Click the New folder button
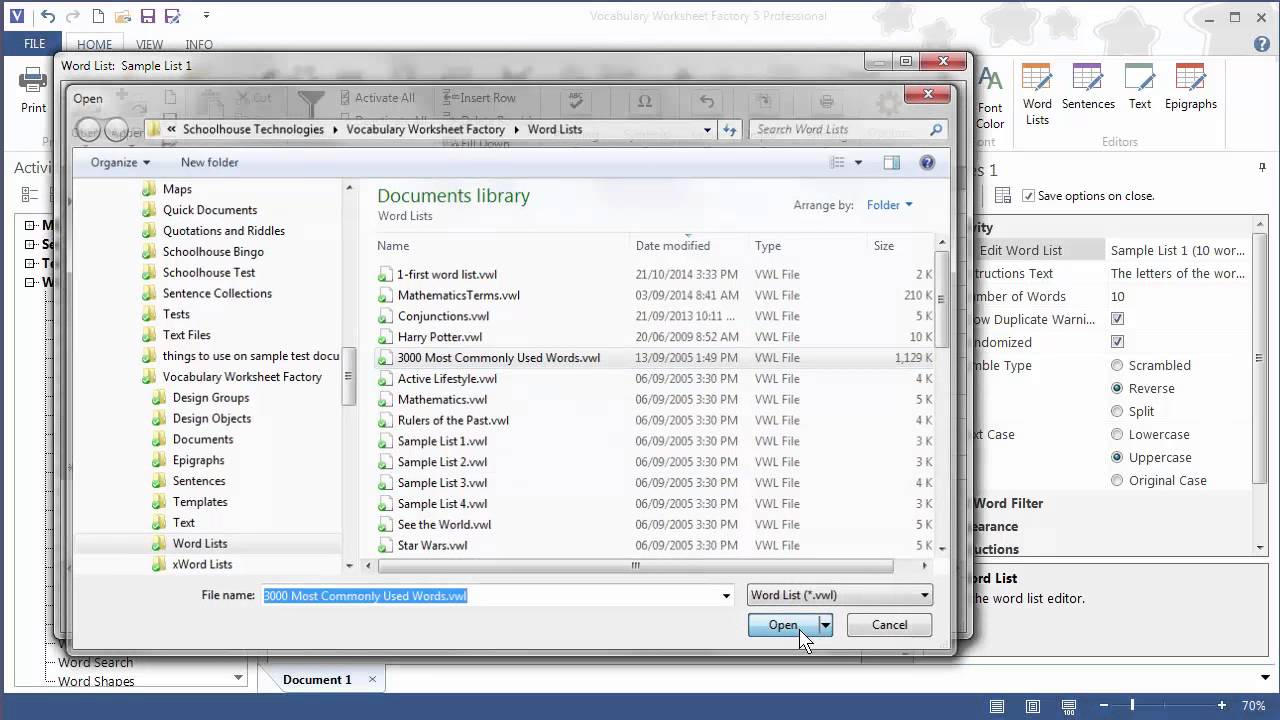Image resolution: width=1280 pixels, height=720 pixels. click(209, 163)
